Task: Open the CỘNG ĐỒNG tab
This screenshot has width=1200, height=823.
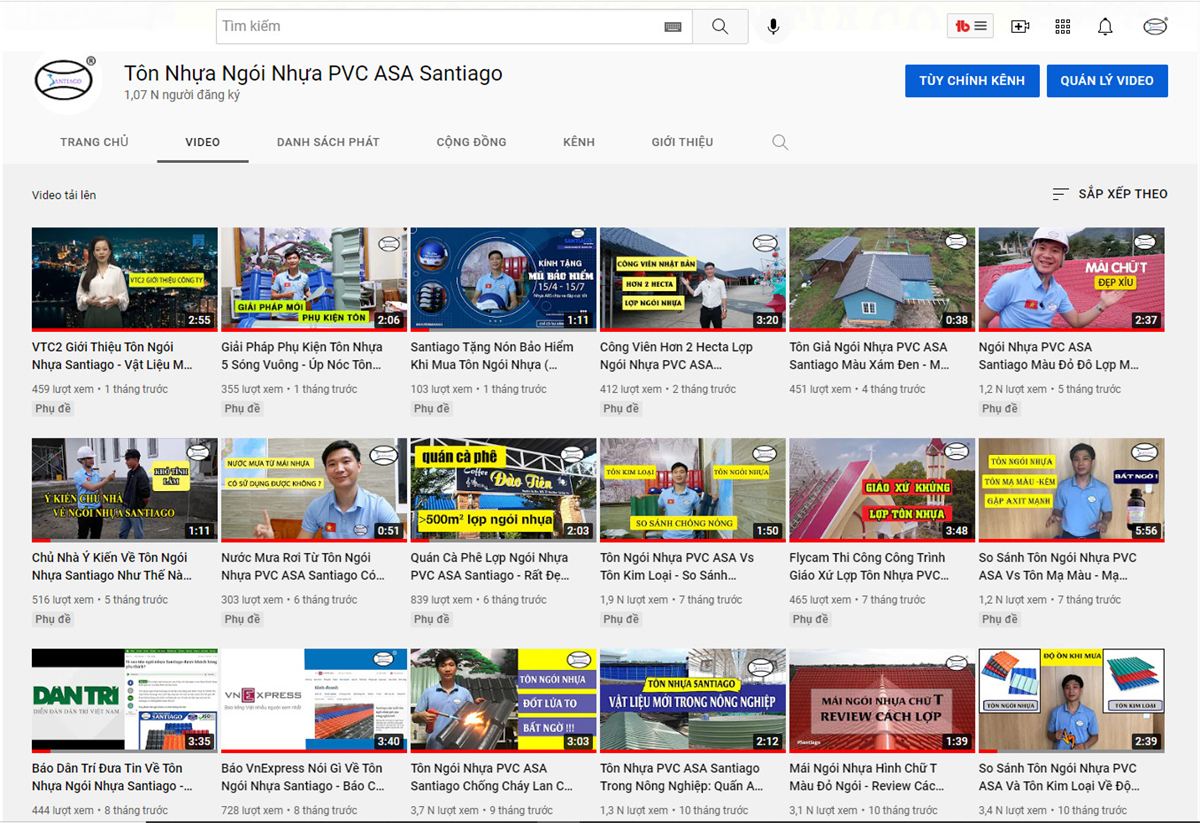Action: [471, 142]
